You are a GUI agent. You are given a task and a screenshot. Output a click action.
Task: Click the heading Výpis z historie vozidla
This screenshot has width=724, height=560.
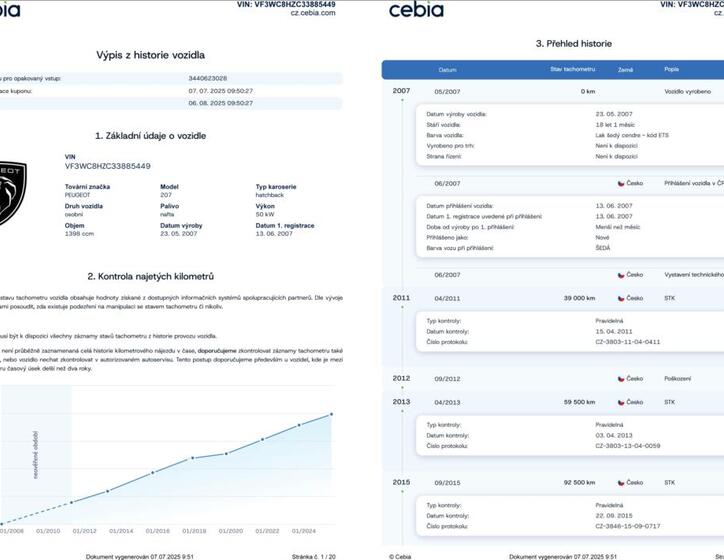tap(151, 55)
